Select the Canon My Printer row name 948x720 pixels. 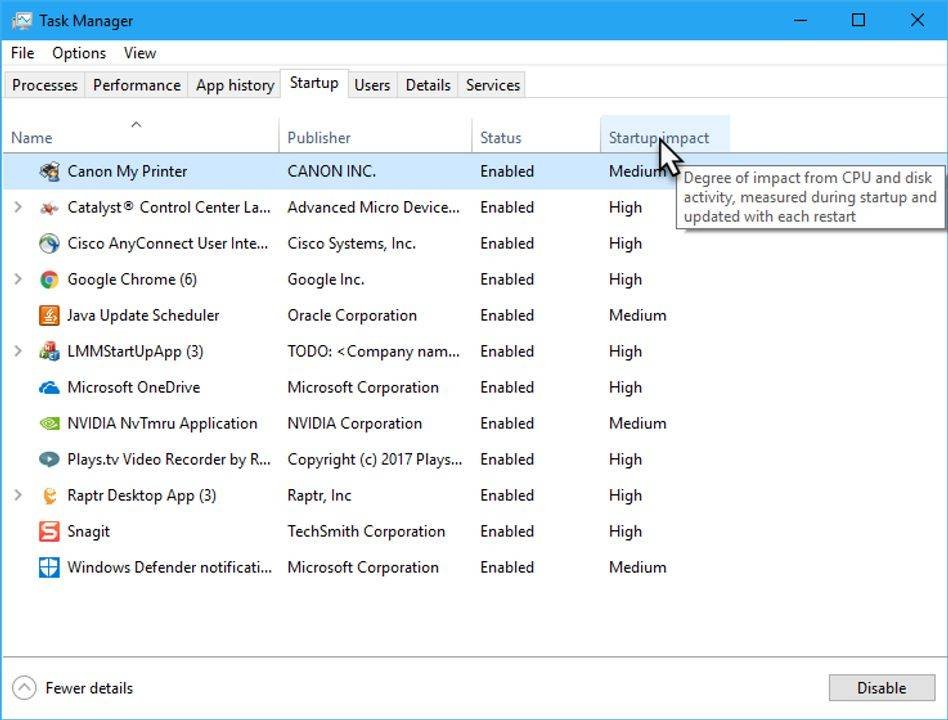pyautogui.click(x=127, y=172)
